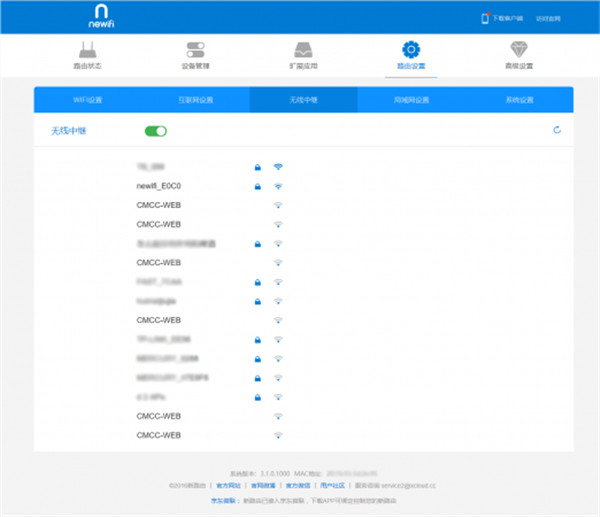
Task: Click the lock icon beside newifi_E0C0
Action: (257, 186)
